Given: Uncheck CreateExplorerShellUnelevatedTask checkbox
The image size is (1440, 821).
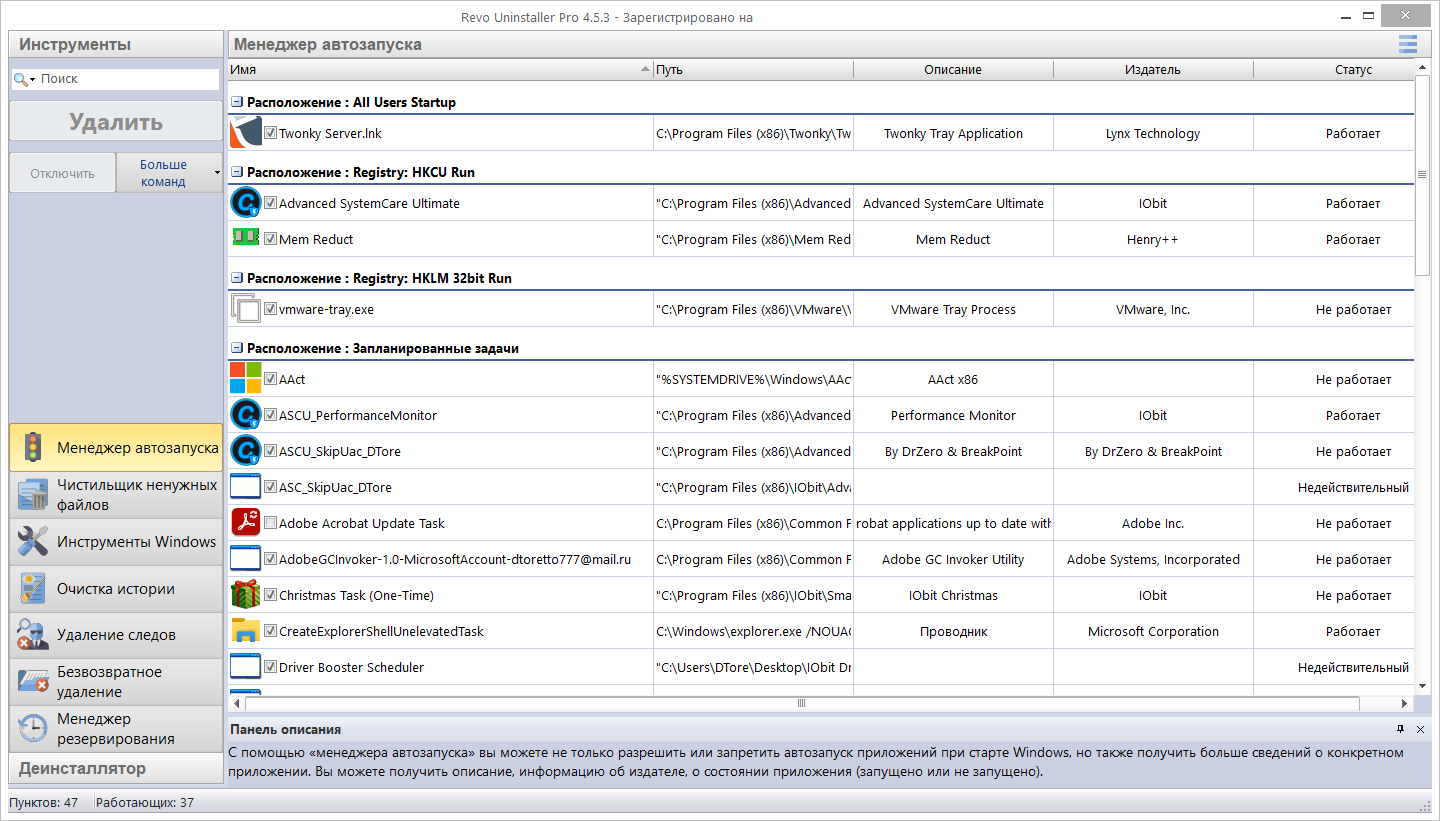Looking at the screenshot, I should [x=270, y=631].
